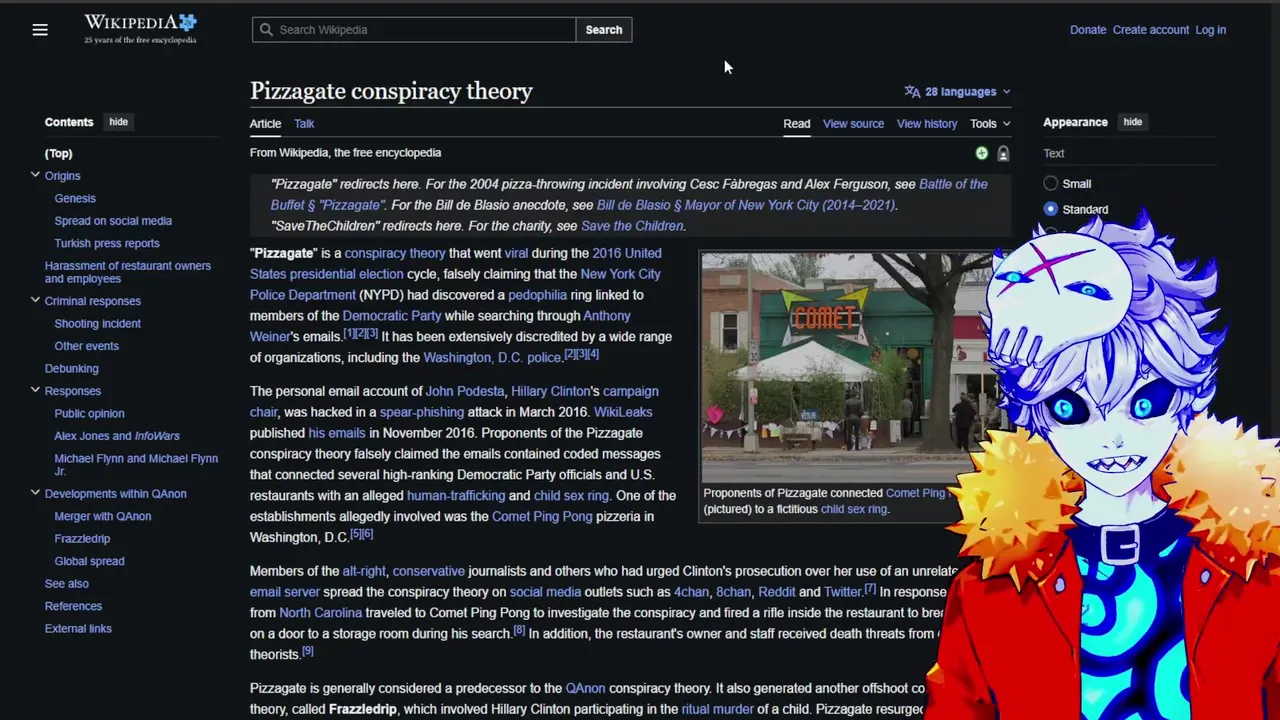Select the Small text size radio

1050,184
